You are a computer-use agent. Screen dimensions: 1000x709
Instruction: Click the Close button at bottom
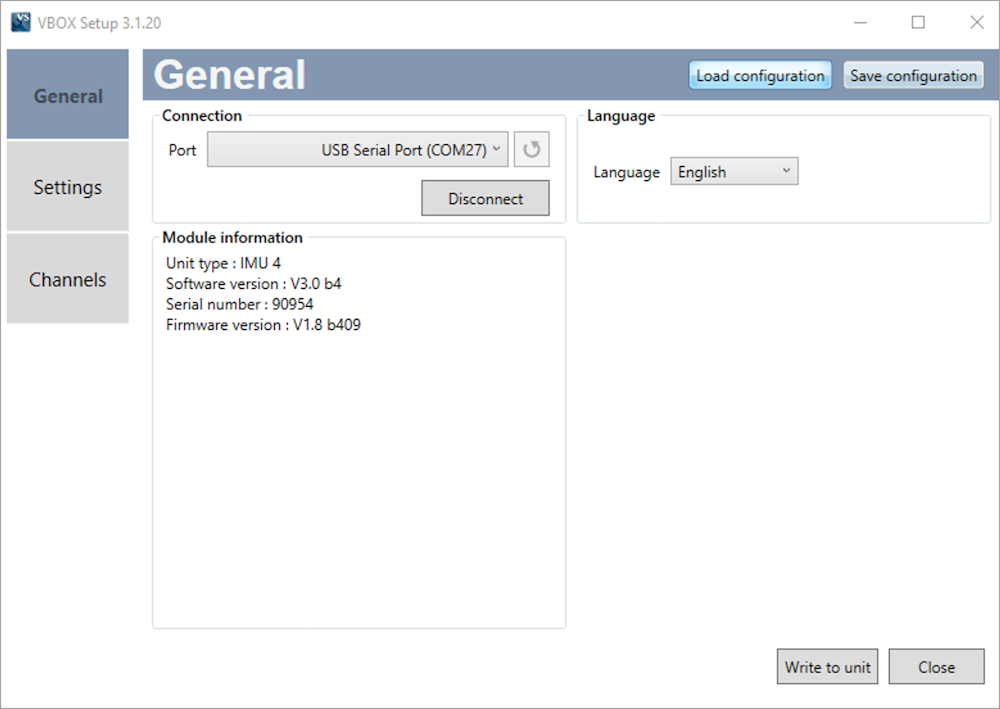click(x=936, y=667)
